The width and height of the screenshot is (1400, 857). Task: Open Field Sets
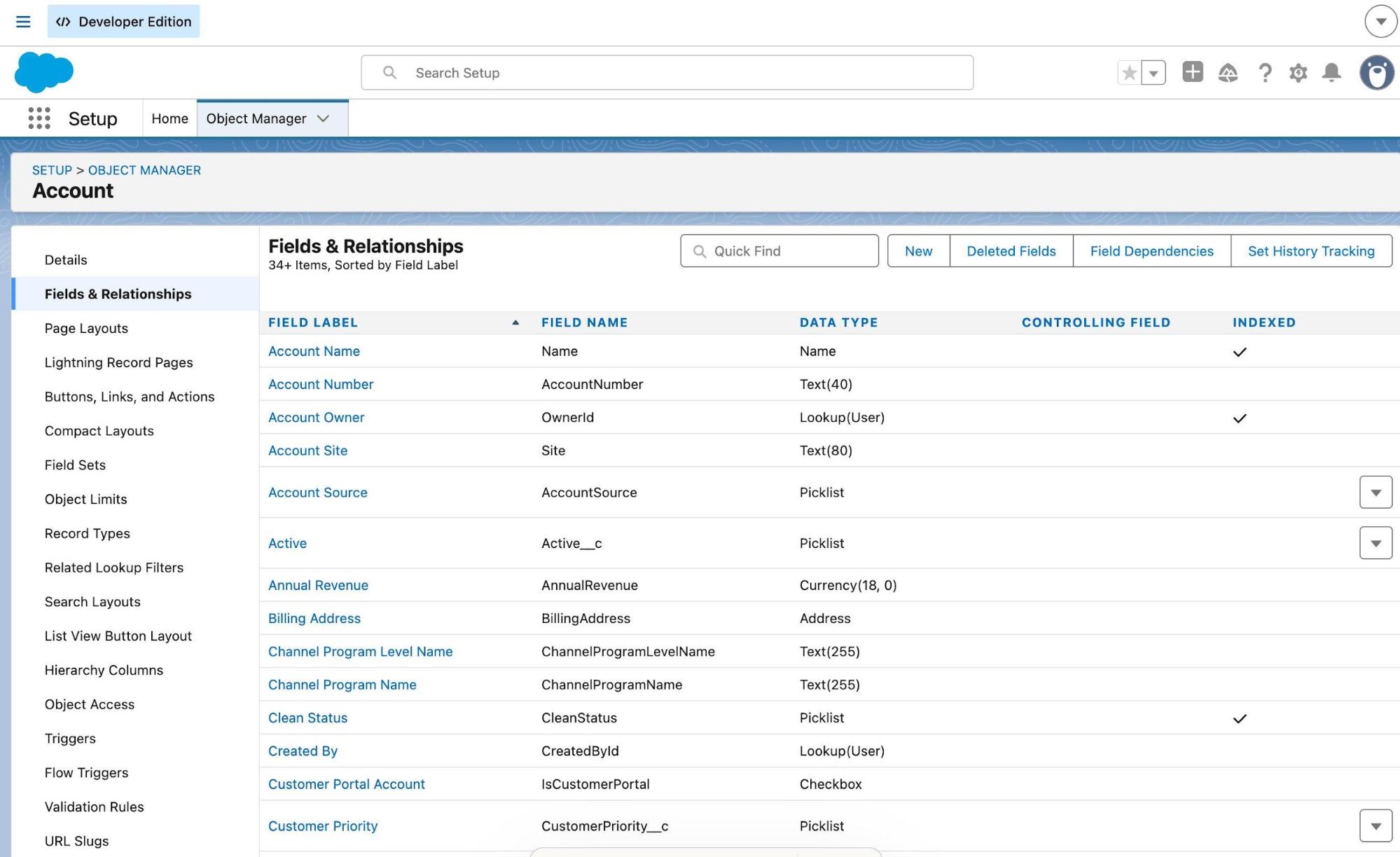coord(75,465)
